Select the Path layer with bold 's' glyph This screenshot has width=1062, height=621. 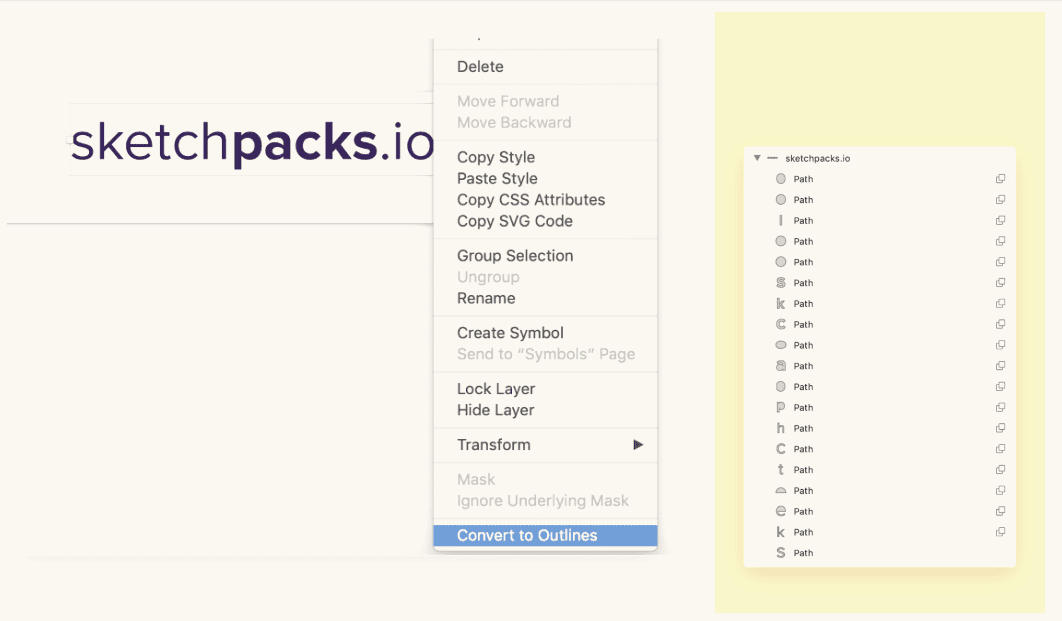tap(879, 282)
